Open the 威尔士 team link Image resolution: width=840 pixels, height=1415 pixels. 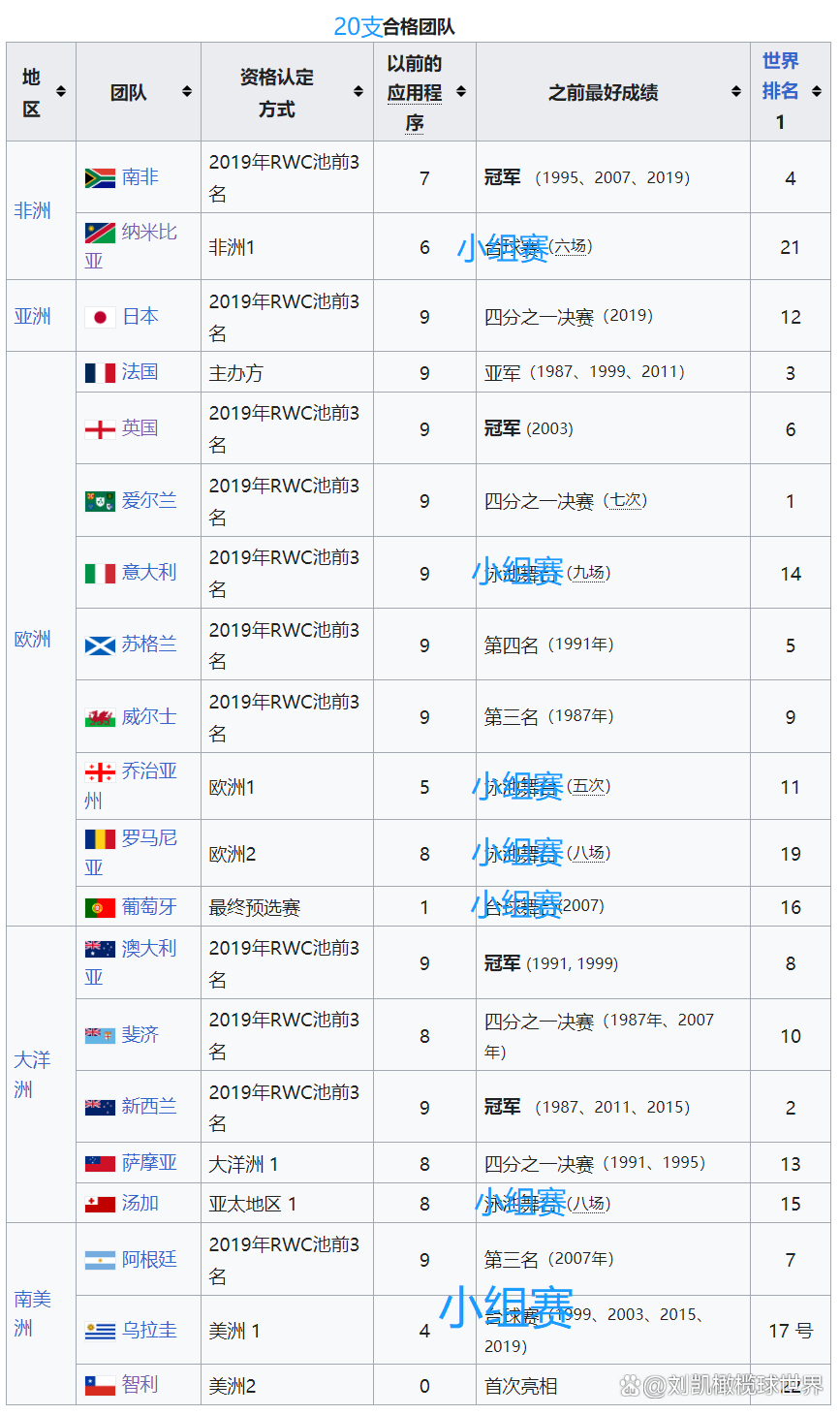pyautogui.click(x=149, y=716)
